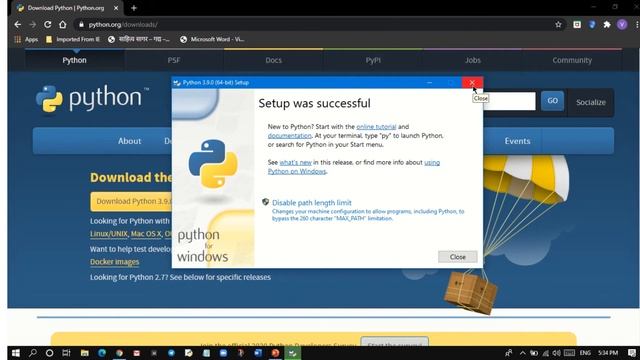Screen dimensions: 640x360
Task: Click the online tutorial link in Setup
Action: pyautogui.click(x=376, y=127)
